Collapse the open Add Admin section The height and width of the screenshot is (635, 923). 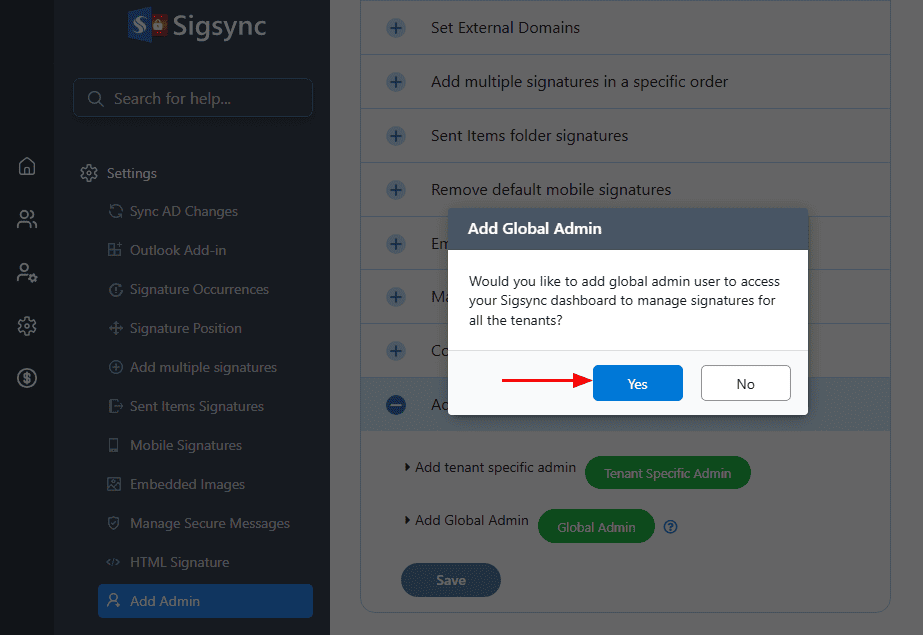pyautogui.click(x=396, y=405)
